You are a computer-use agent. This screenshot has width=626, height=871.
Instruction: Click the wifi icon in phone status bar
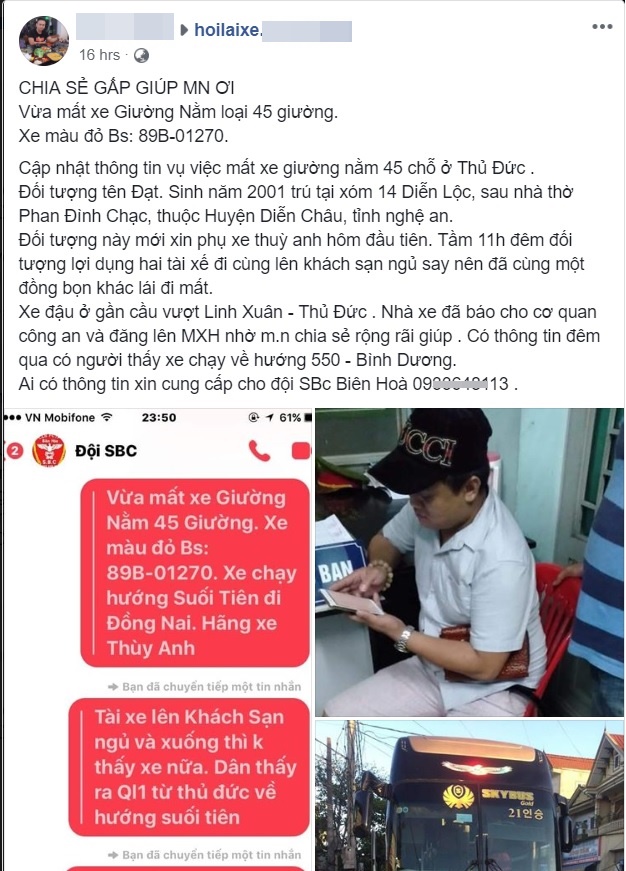coord(106,418)
